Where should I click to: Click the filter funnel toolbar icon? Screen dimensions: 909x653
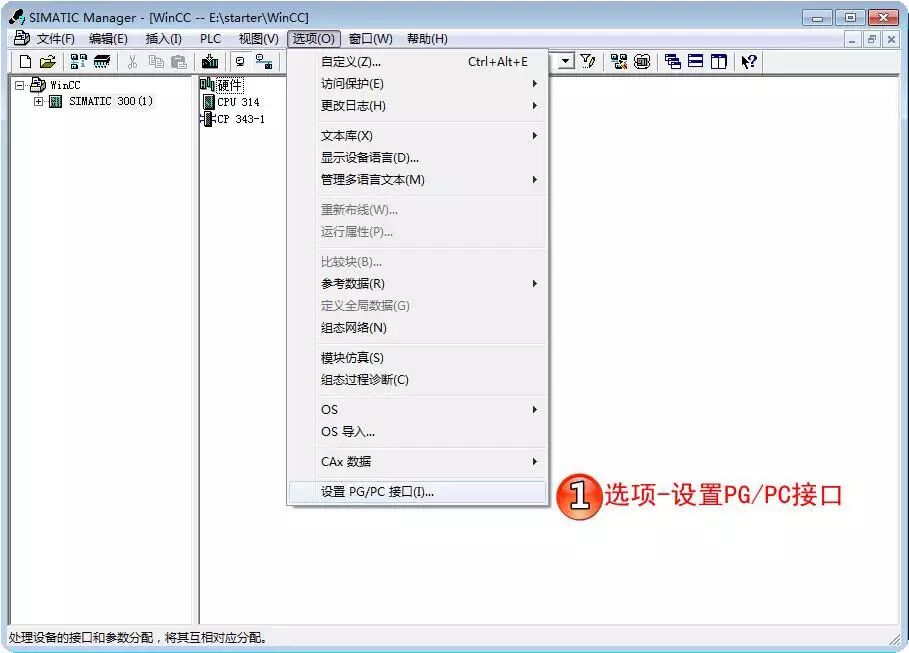tap(588, 61)
